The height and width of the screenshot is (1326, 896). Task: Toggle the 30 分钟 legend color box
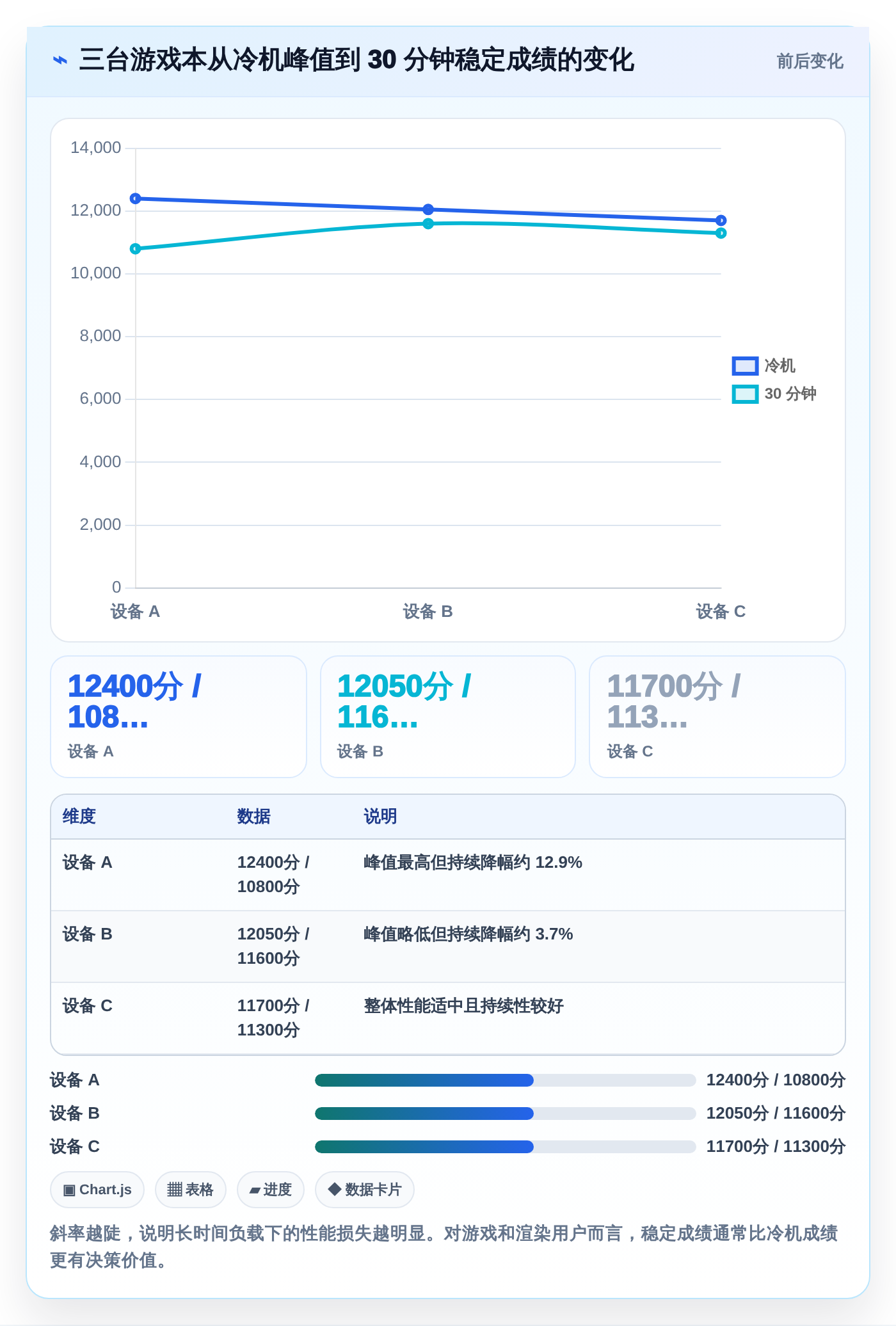pyautogui.click(x=745, y=394)
